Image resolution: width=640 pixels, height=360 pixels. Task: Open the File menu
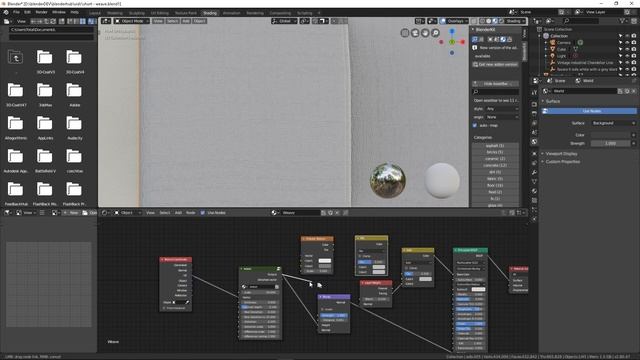coord(16,12)
